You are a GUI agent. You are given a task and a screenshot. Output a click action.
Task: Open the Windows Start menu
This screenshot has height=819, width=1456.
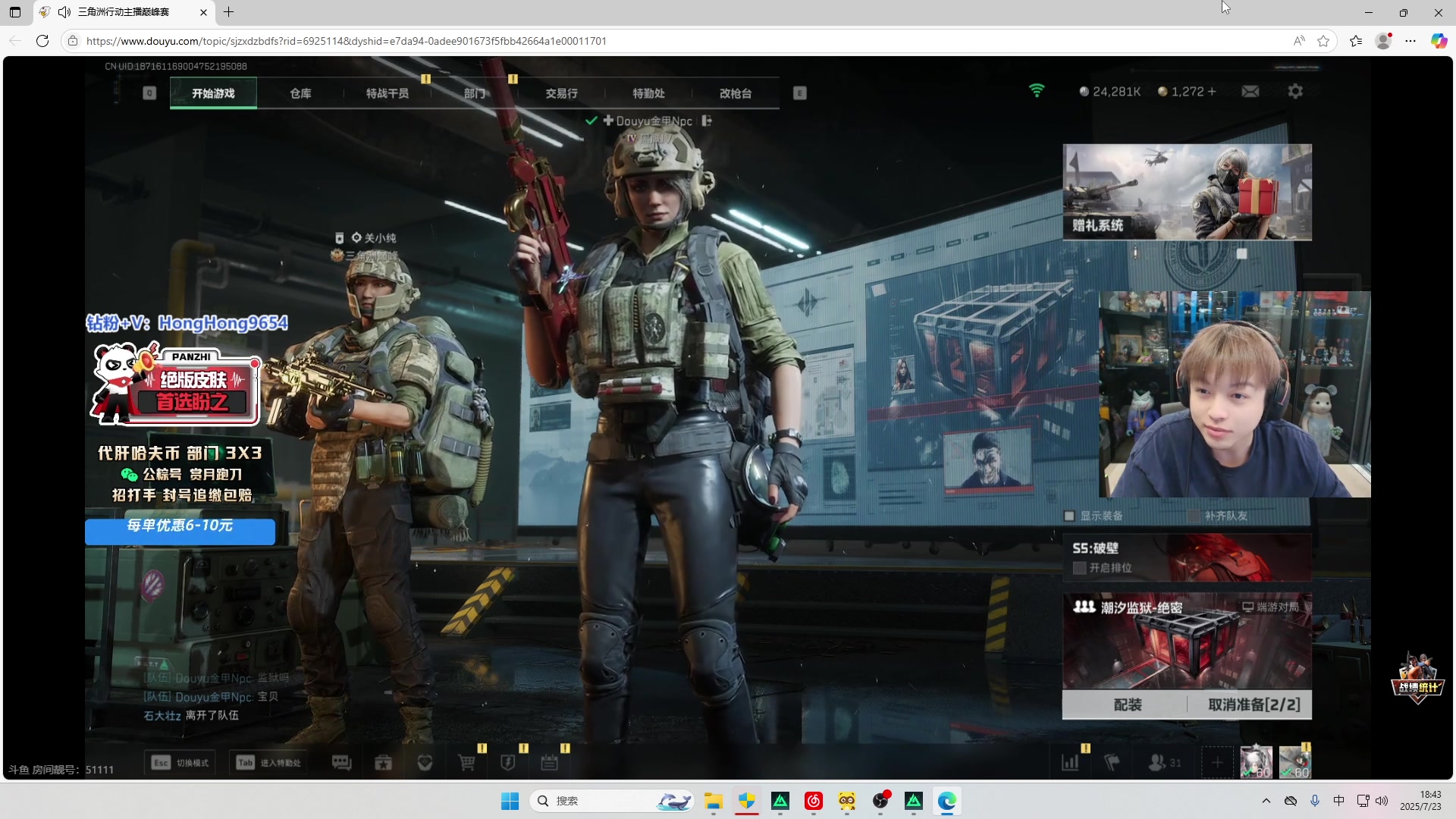[510, 801]
